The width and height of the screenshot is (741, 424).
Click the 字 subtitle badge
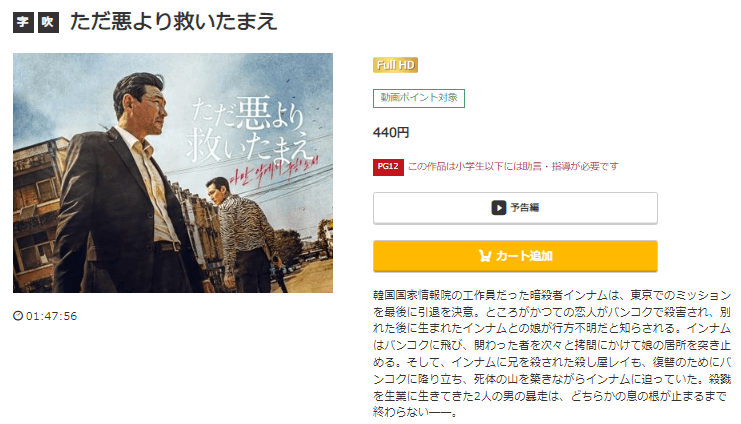click(23, 22)
